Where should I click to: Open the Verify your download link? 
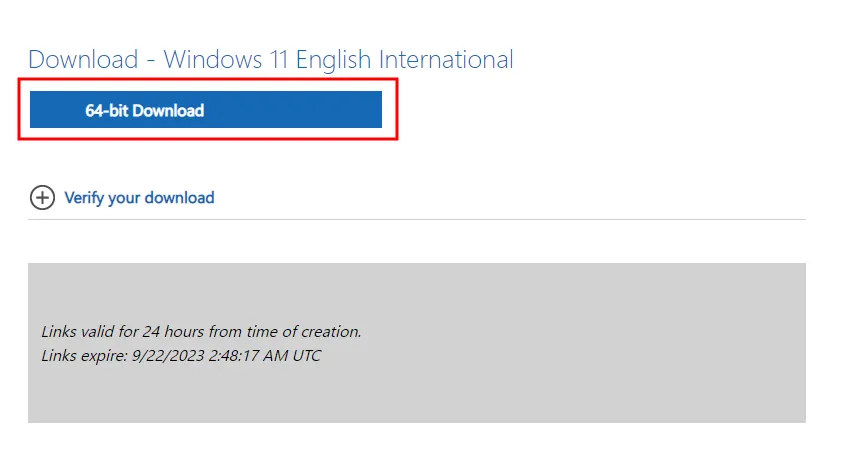[139, 198]
